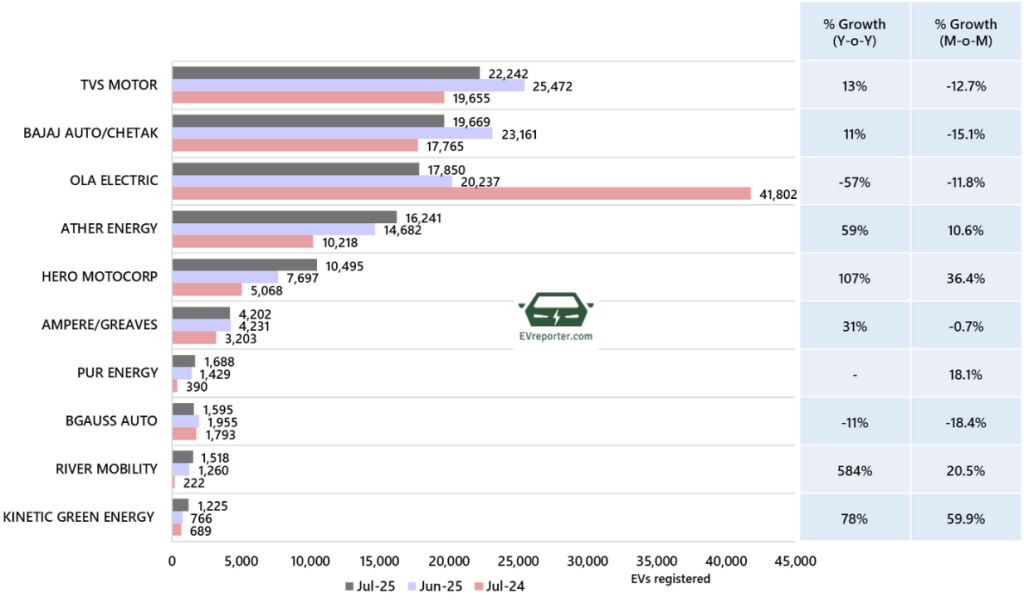Click the 7,697 value label
This screenshot has width=1024, height=608.
[x=302, y=279]
